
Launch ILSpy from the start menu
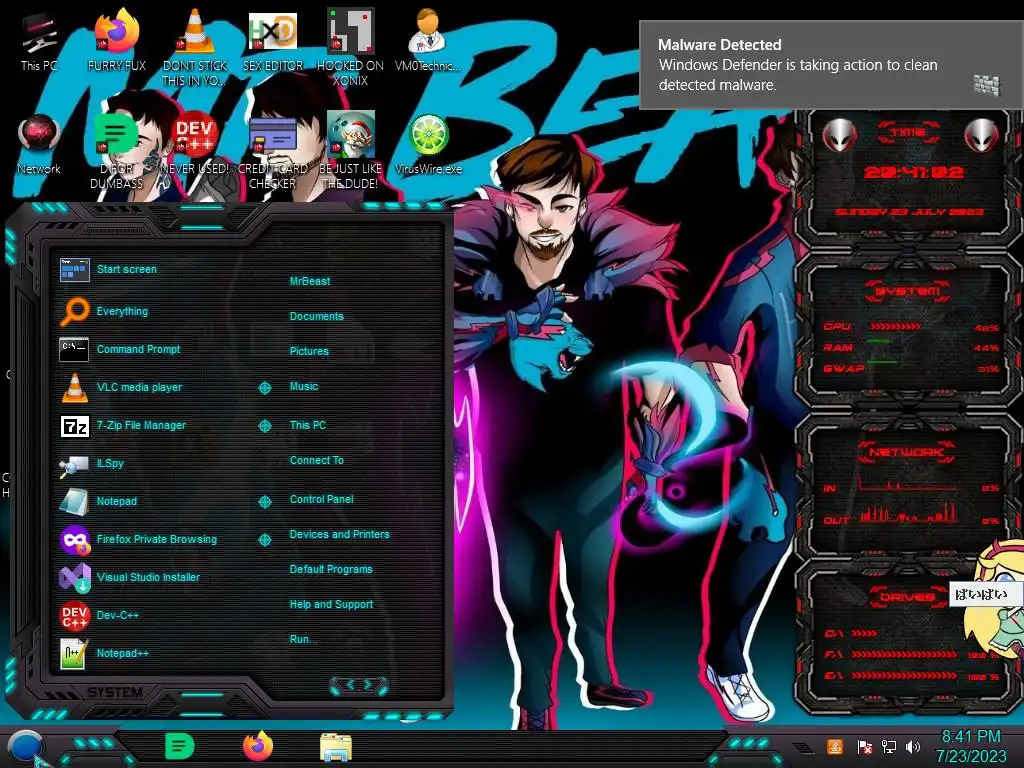pyautogui.click(x=110, y=463)
